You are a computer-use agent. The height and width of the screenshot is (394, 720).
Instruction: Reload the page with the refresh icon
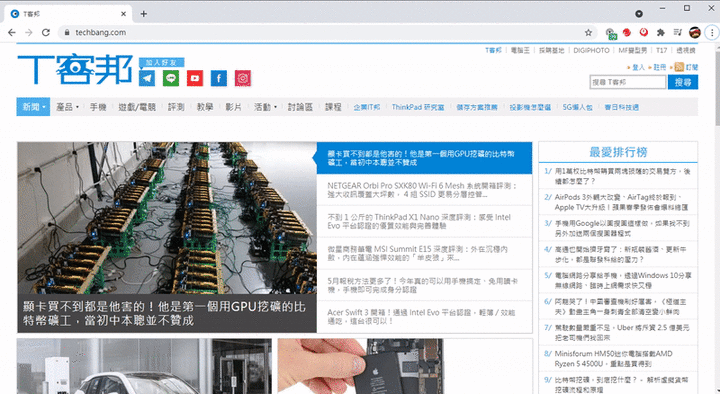pos(45,33)
